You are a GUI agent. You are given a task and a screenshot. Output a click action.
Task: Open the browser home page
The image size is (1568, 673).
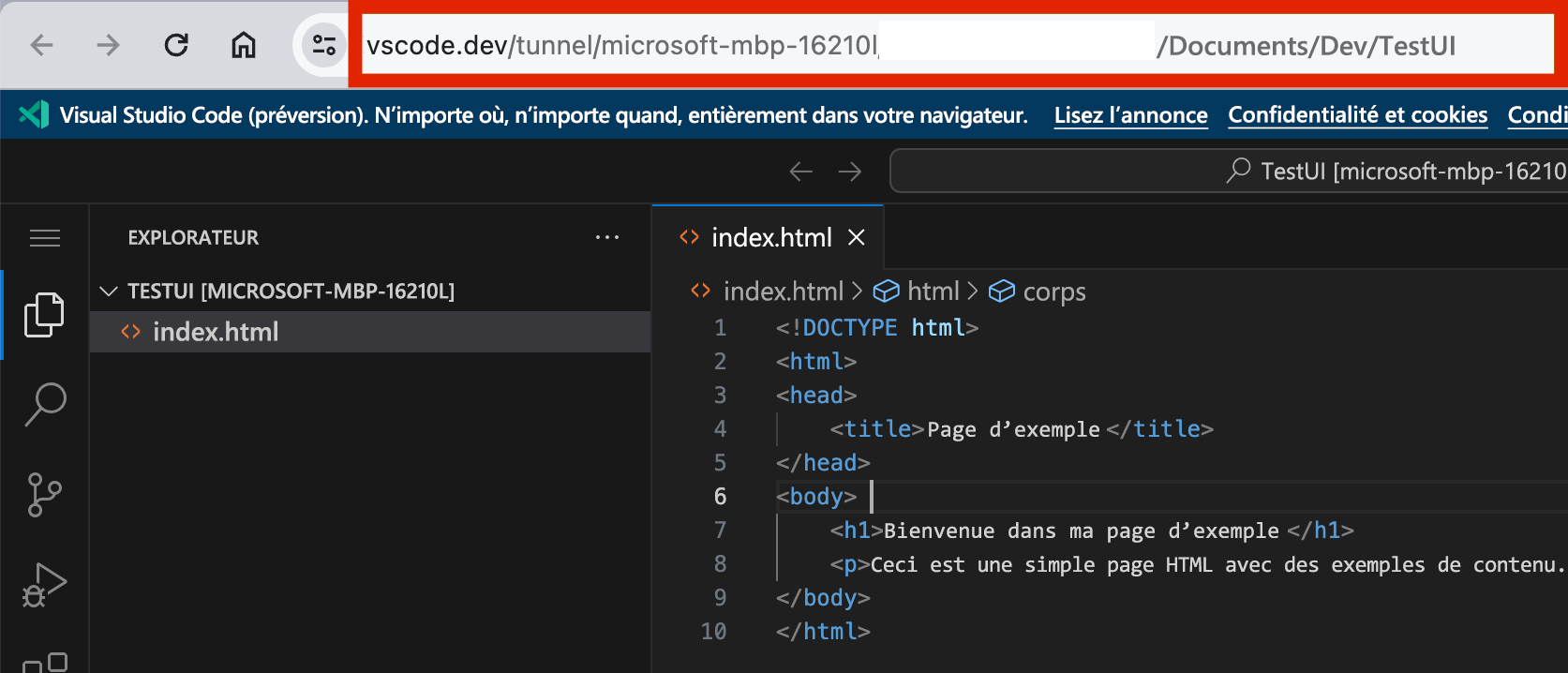pos(244,45)
